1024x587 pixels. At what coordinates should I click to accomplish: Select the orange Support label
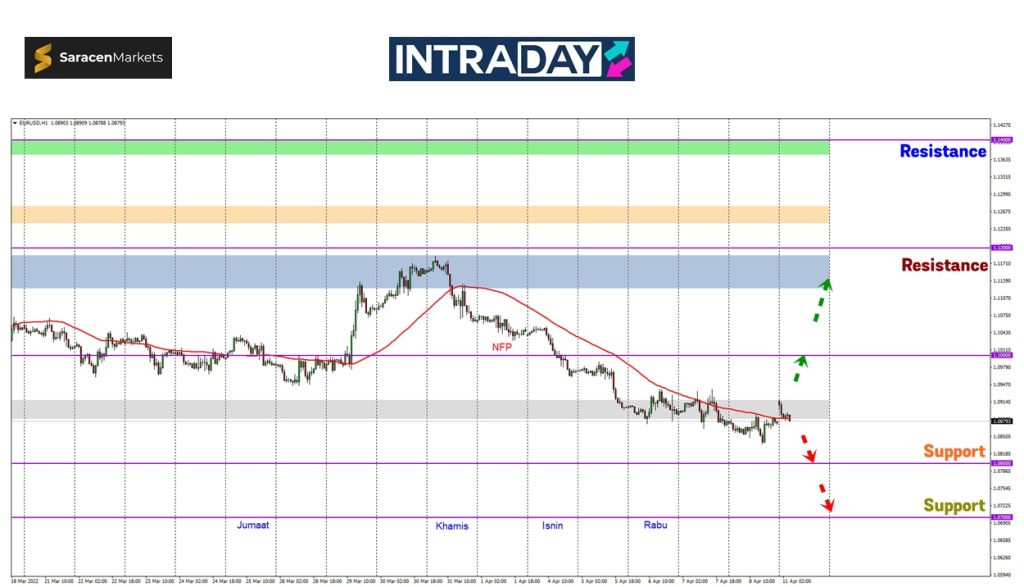click(x=953, y=451)
